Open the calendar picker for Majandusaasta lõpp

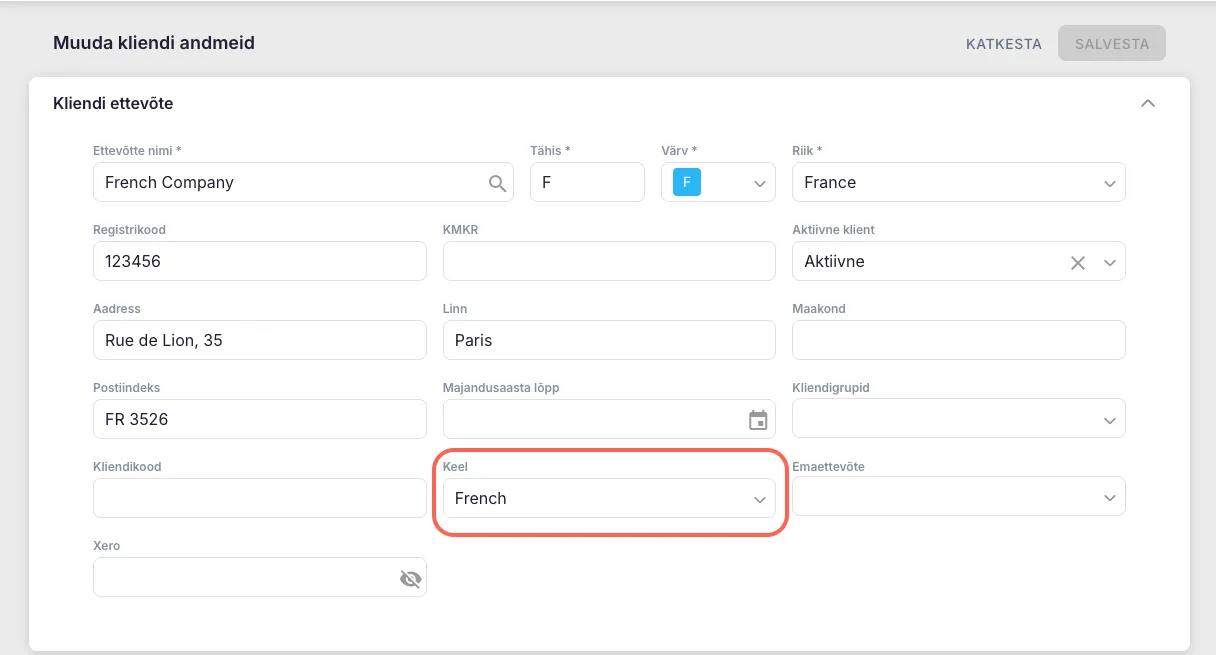pyautogui.click(x=758, y=420)
